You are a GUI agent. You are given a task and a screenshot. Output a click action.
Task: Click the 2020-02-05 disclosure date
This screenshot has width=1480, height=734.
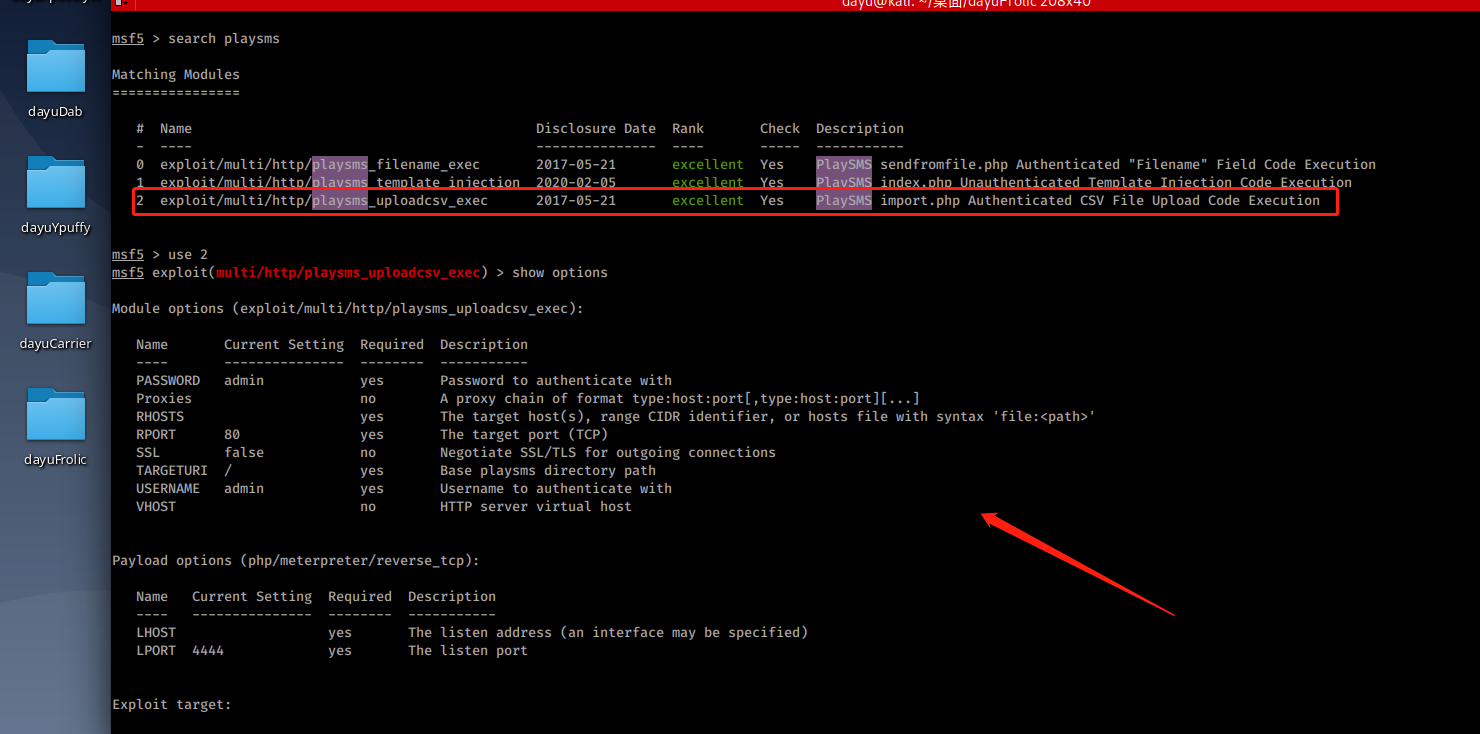pyautogui.click(x=576, y=183)
